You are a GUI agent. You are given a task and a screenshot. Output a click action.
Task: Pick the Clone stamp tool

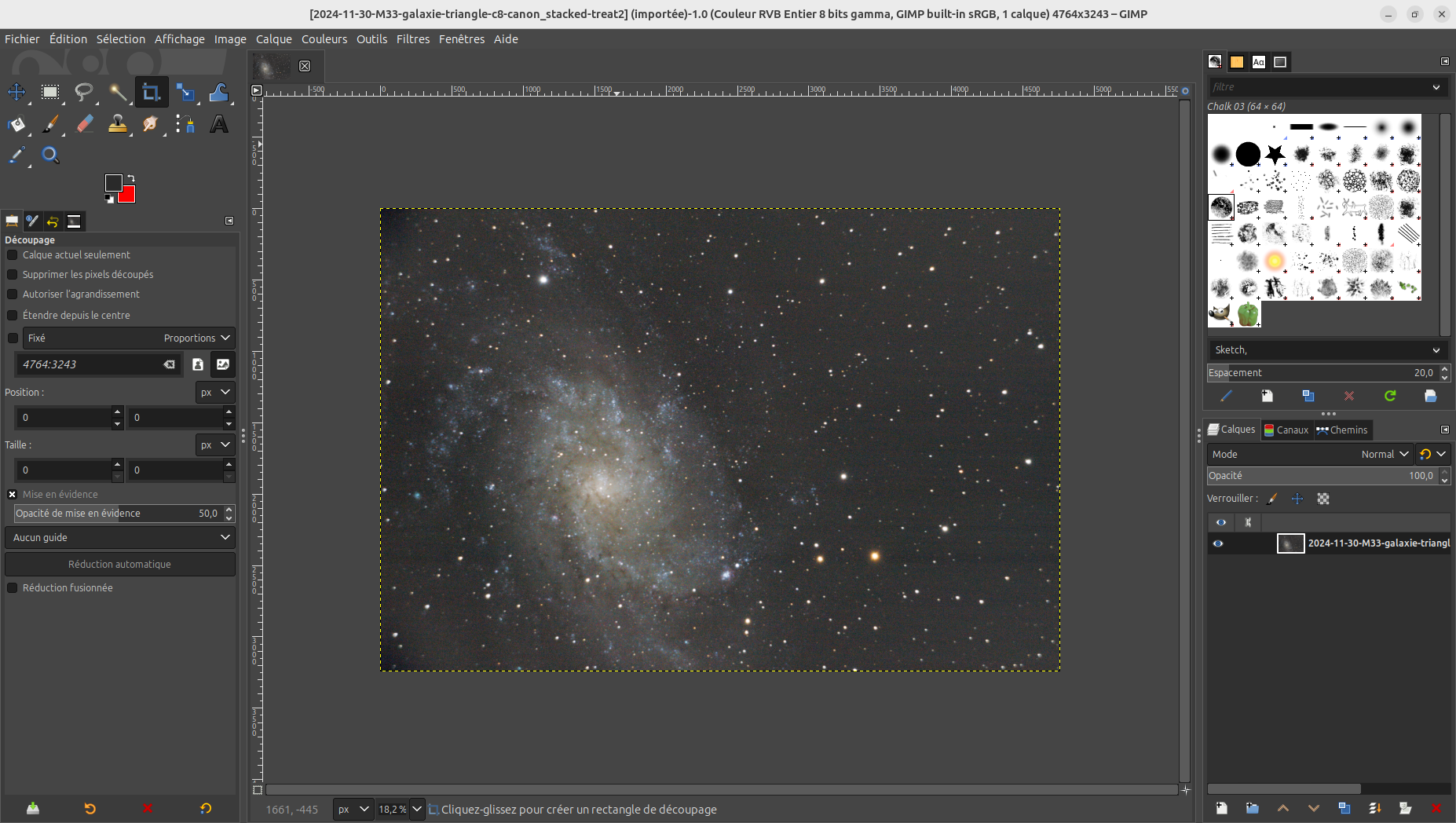click(118, 124)
